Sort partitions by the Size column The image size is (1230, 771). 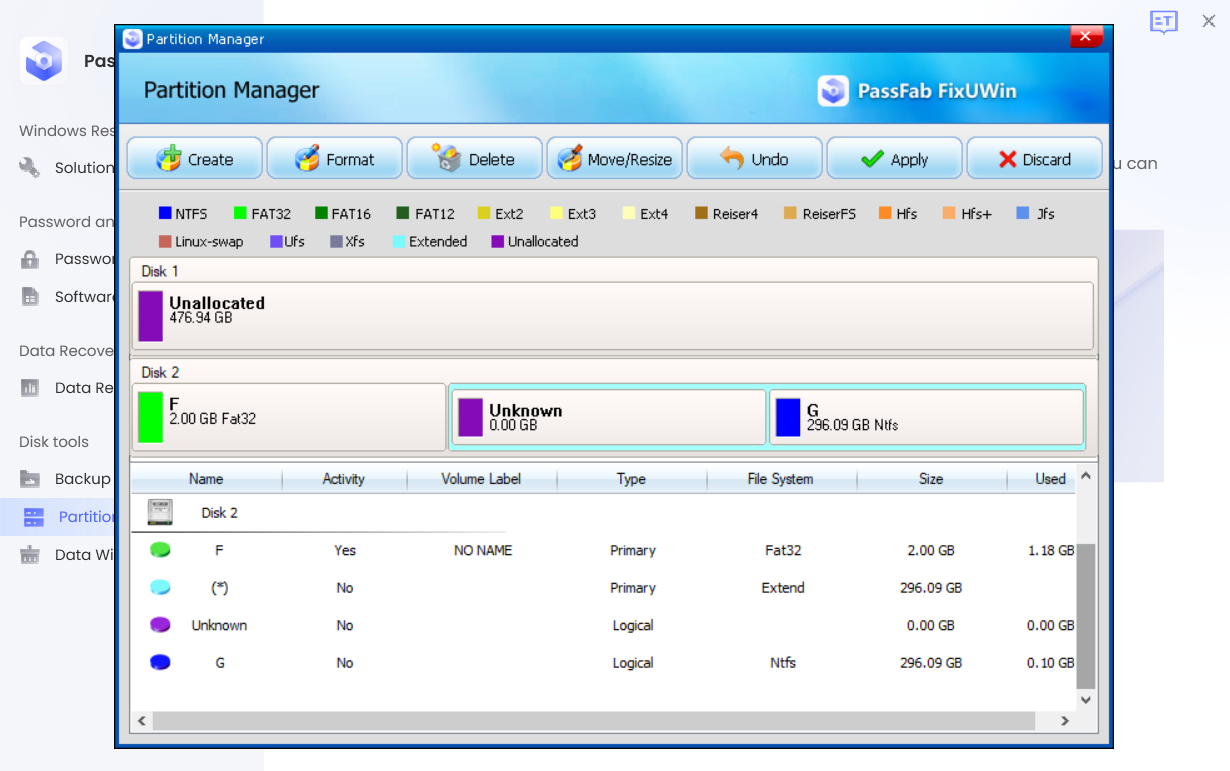coord(931,479)
